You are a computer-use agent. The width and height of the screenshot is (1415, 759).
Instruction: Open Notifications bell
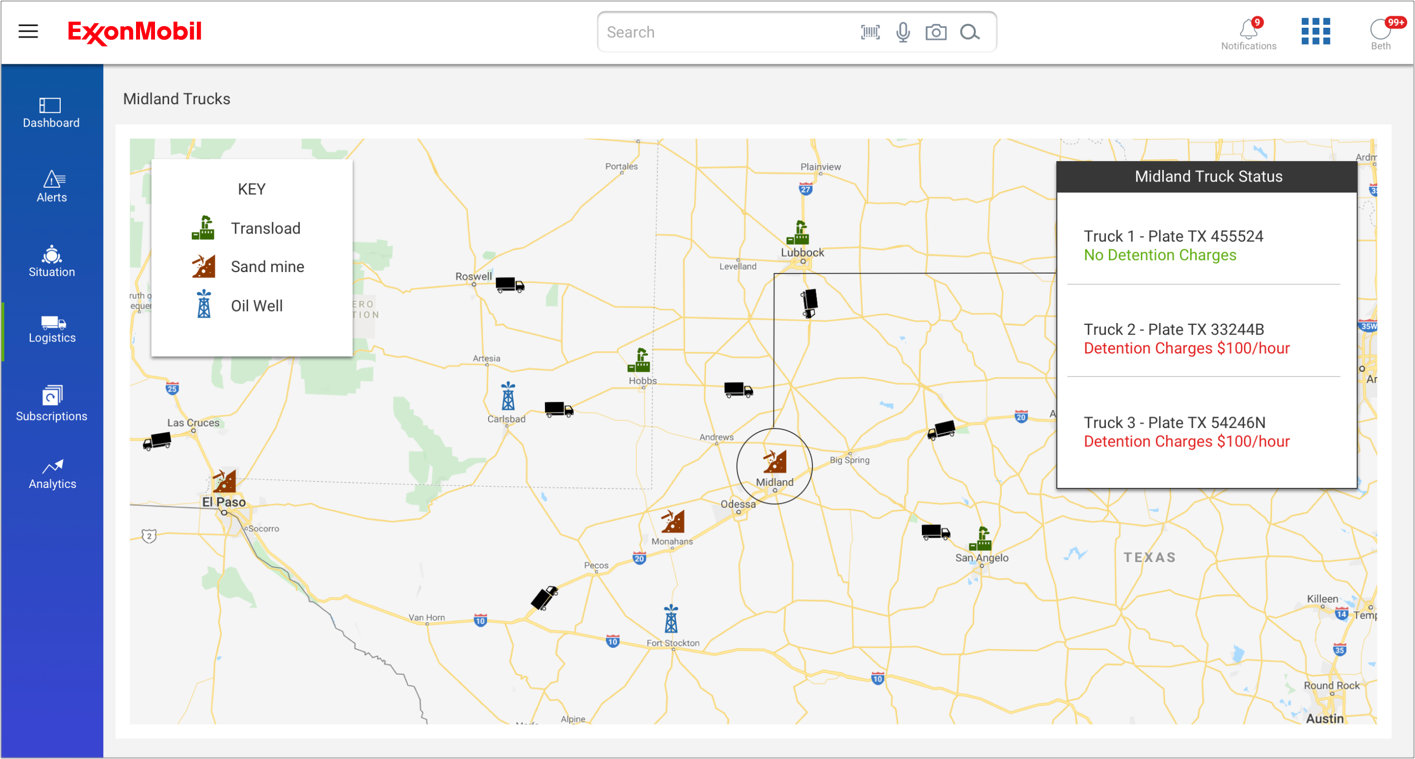tap(1249, 29)
